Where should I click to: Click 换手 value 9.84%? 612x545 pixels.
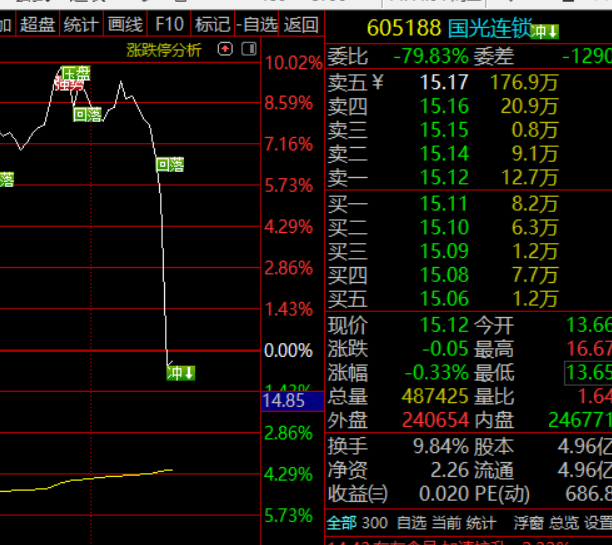pos(441,446)
